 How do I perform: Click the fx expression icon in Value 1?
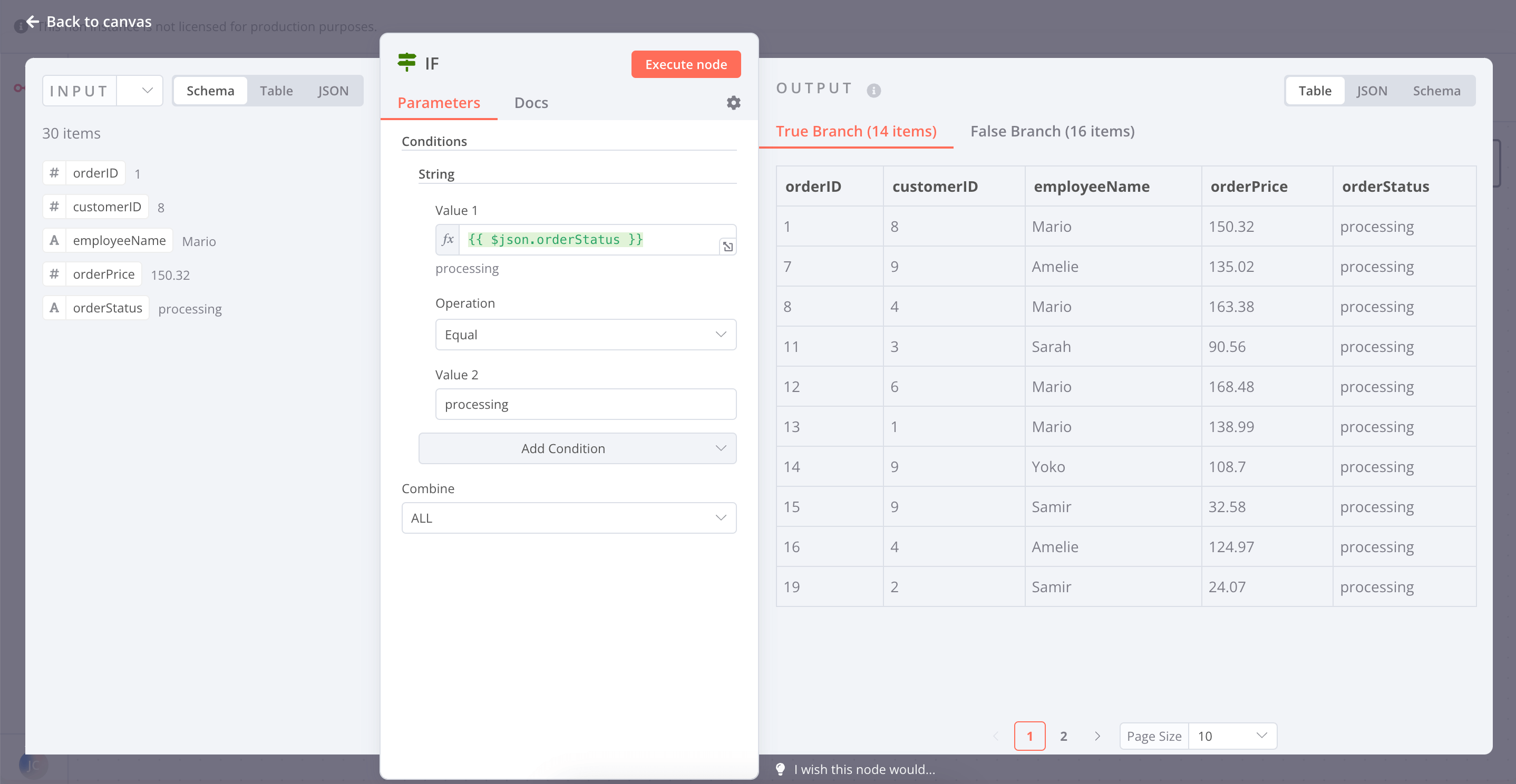pyautogui.click(x=448, y=239)
